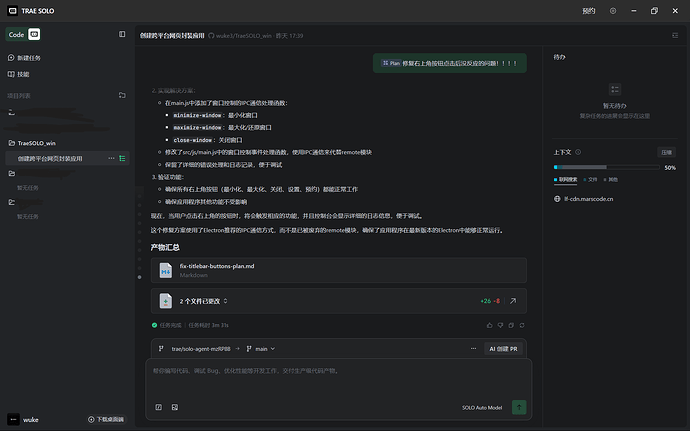Viewport: 690px width, 431px height.
Task: Click the 下载桌面端 download button
Action: (x=106, y=420)
